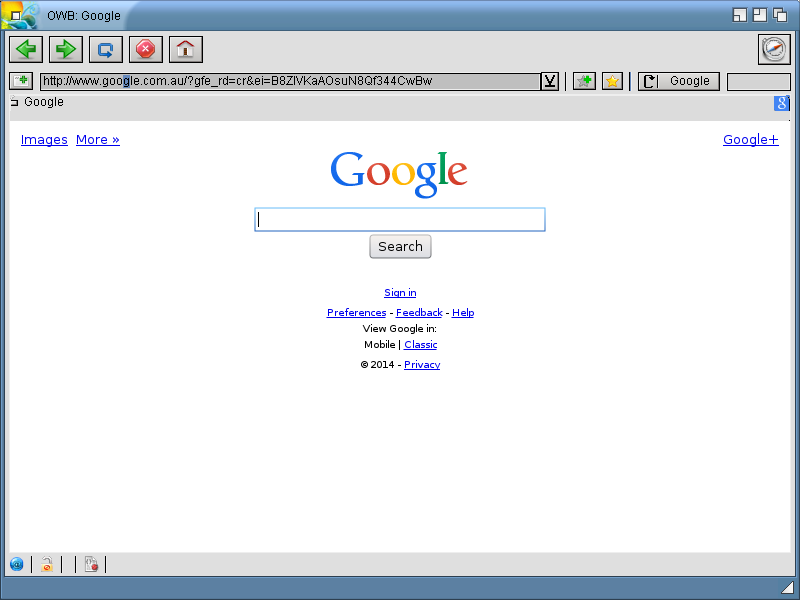Screen dimensions: 800x600
Task: Click the iconify window gadget
Action: point(740,15)
